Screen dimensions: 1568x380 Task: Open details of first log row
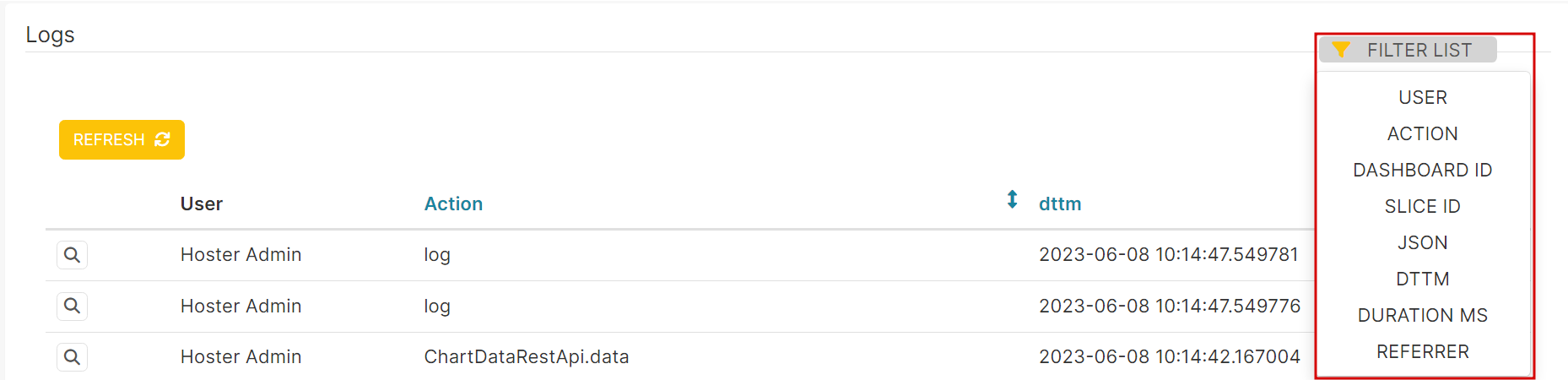pyautogui.click(x=72, y=255)
